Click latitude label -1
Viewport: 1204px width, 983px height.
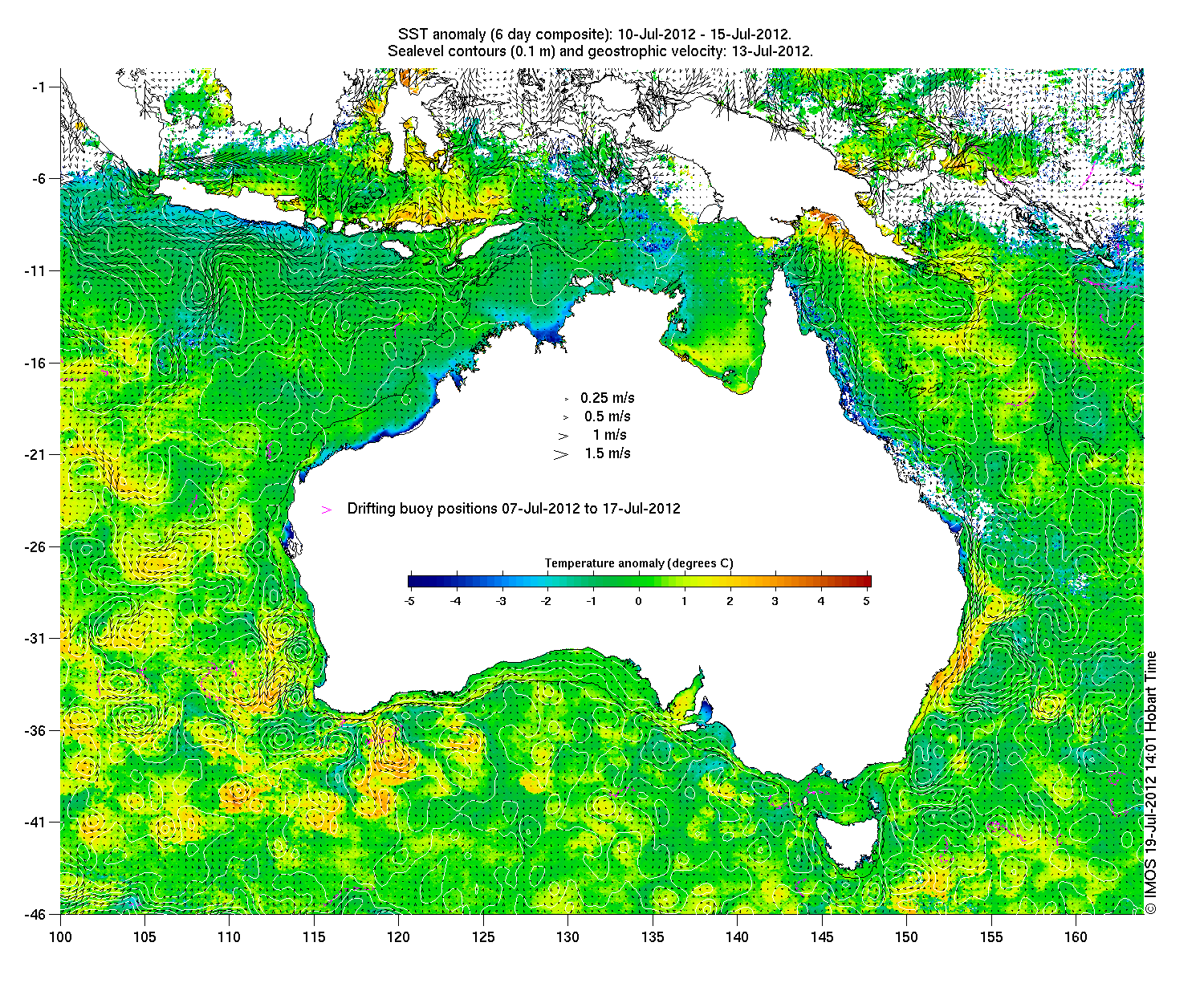tap(39, 87)
